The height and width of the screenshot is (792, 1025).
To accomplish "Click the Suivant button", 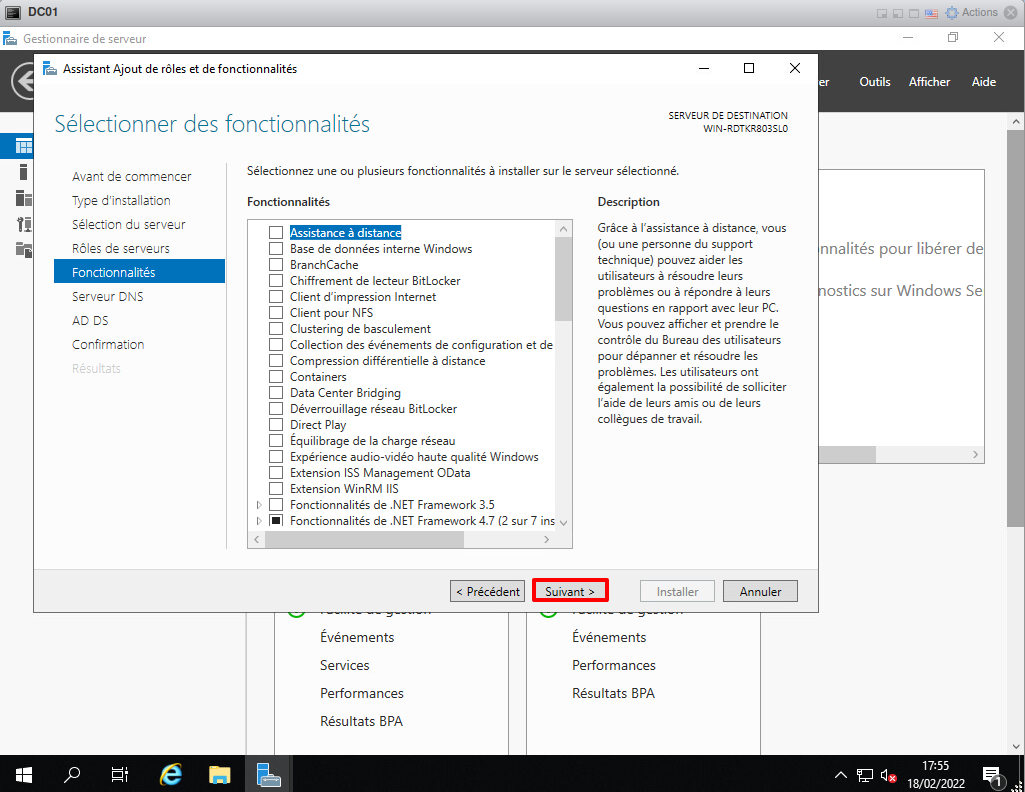I will [569, 591].
